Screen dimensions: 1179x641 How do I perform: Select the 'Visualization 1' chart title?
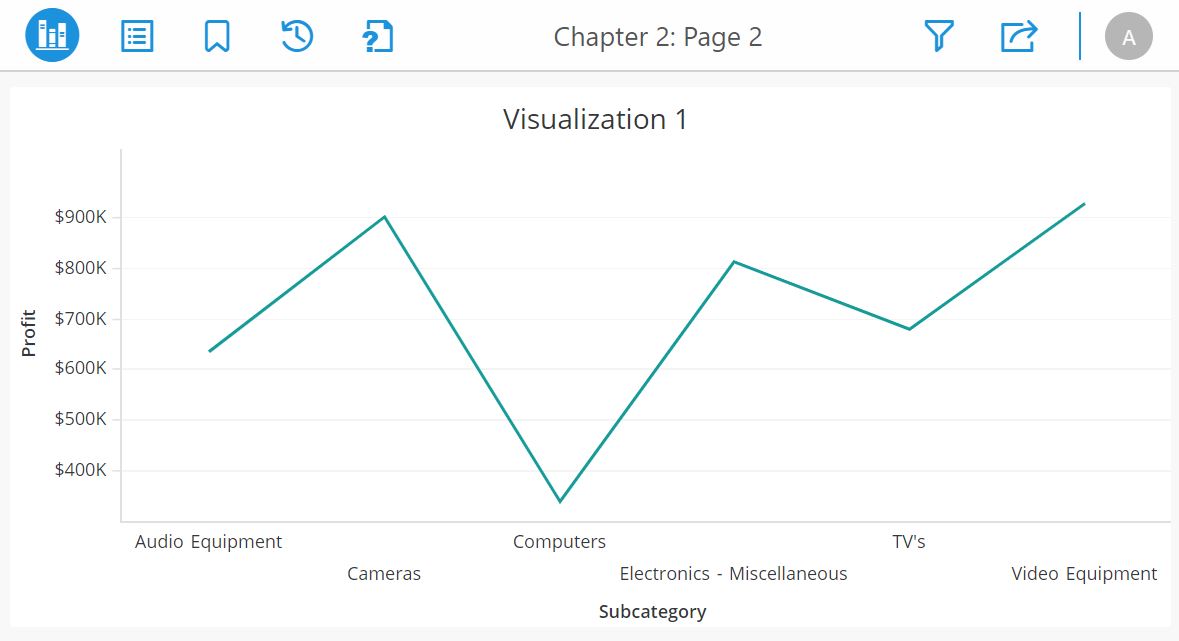594,119
